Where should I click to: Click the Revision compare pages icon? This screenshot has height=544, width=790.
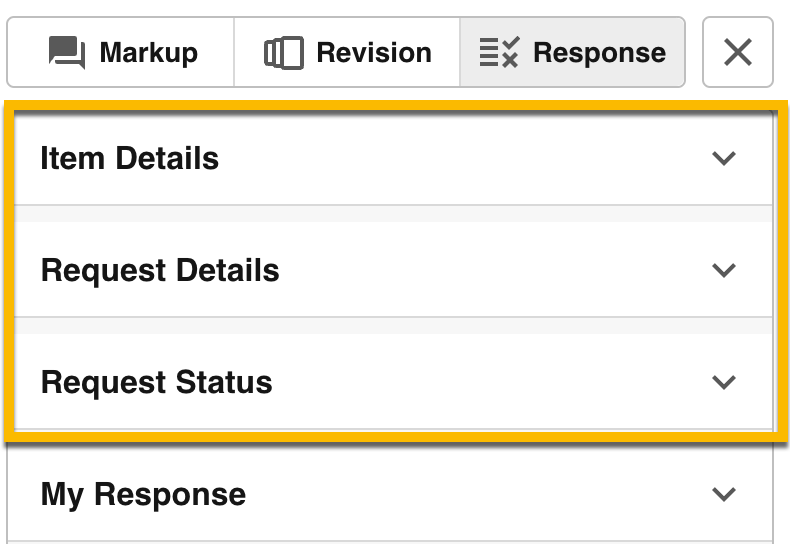tap(283, 52)
